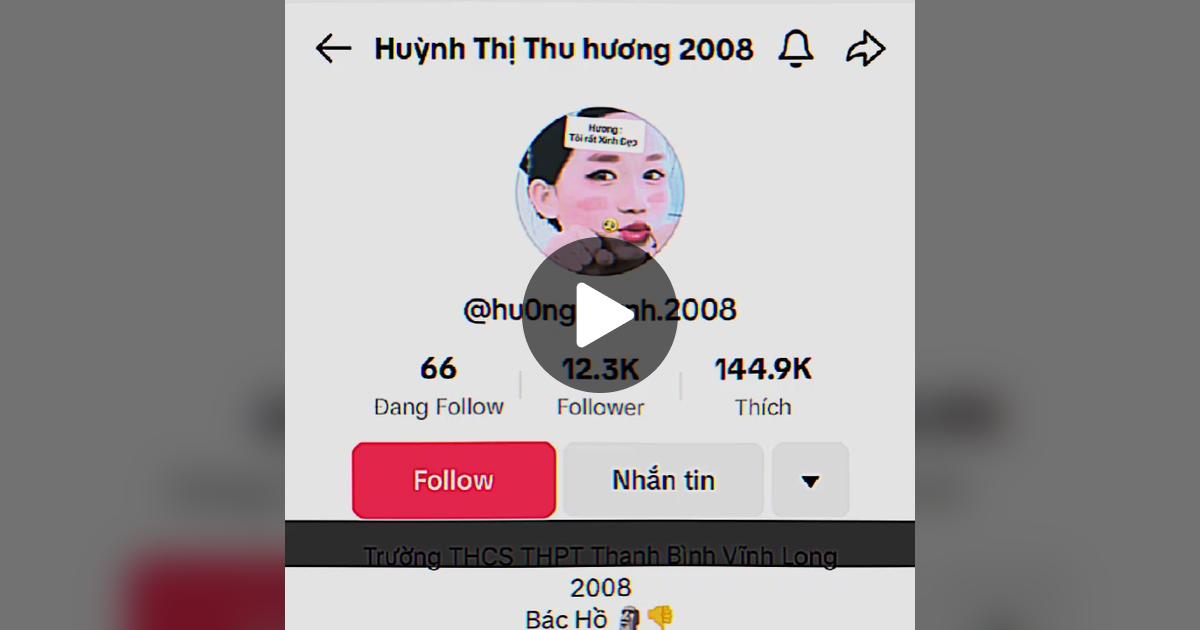The width and height of the screenshot is (1200, 630).
Task: Click the Bác Hồ bio text
Action: coord(566,618)
